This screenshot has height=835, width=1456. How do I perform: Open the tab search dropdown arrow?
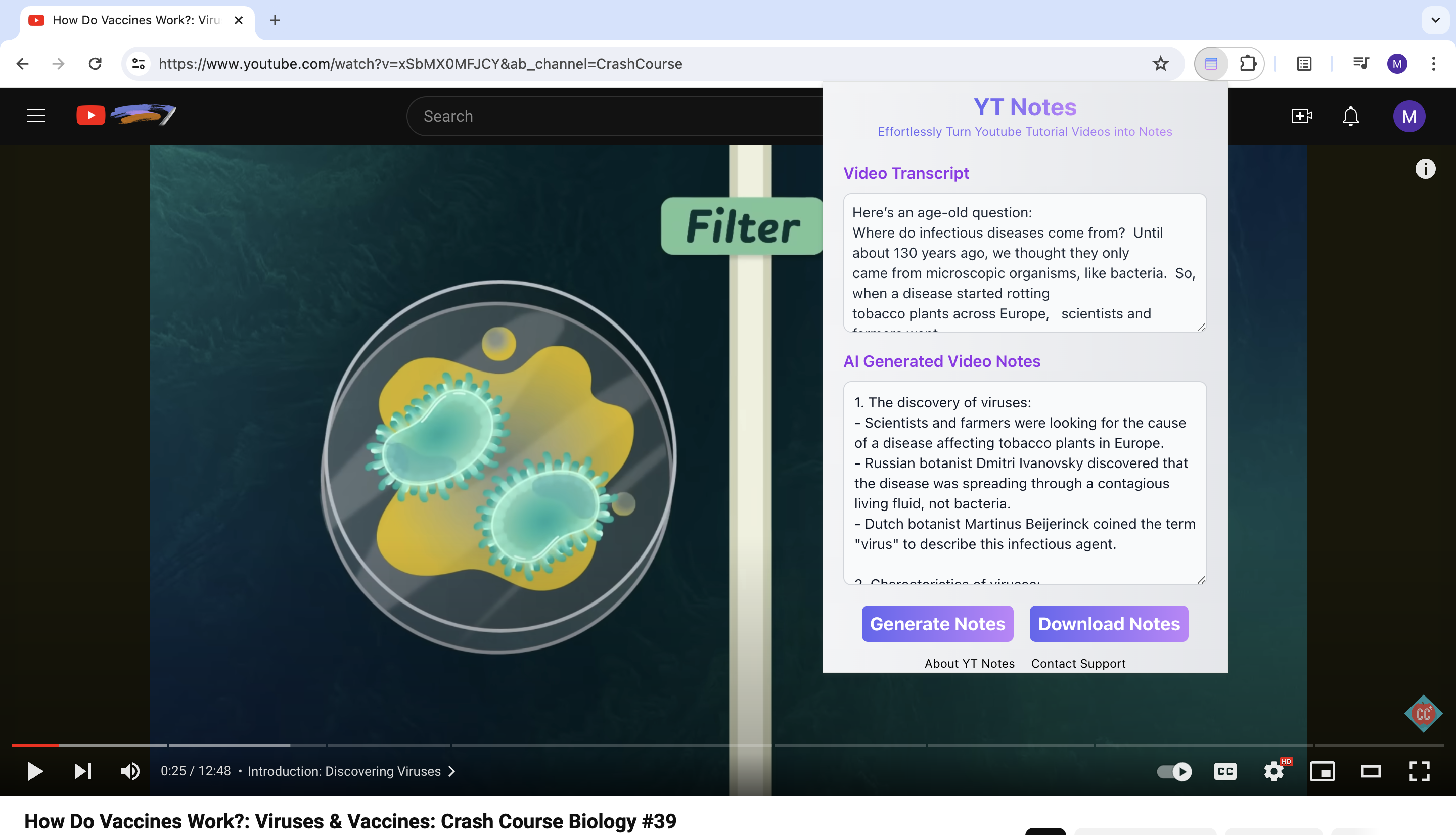(1435, 20)
